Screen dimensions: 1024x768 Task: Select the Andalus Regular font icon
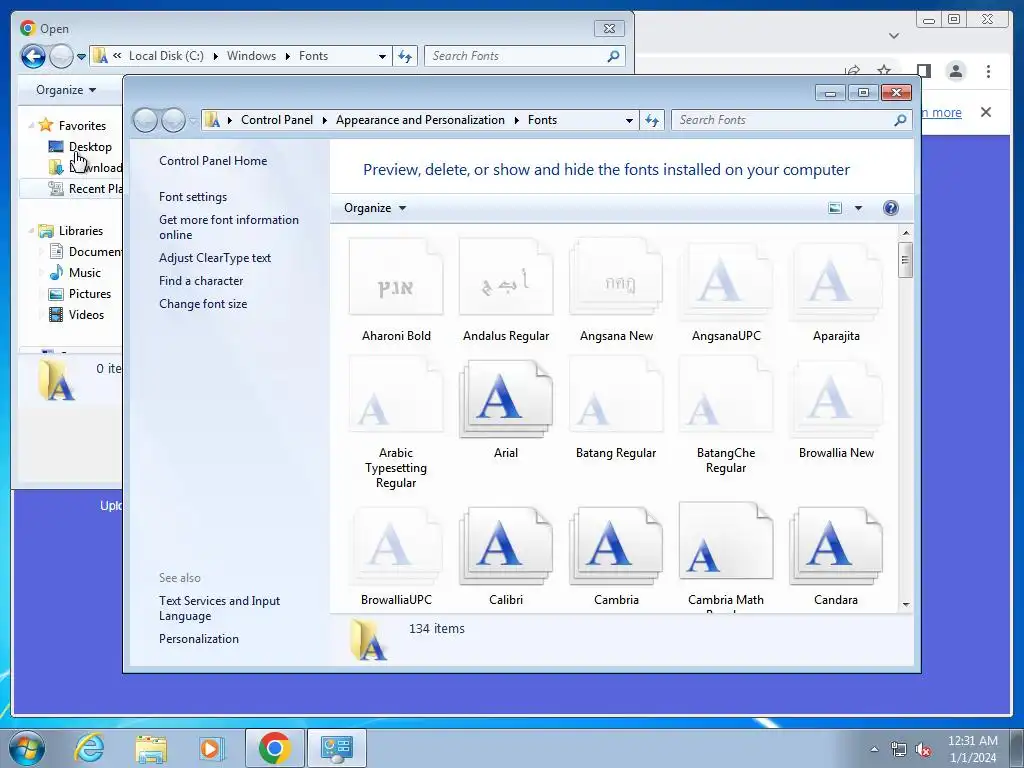tap(506, 276)
